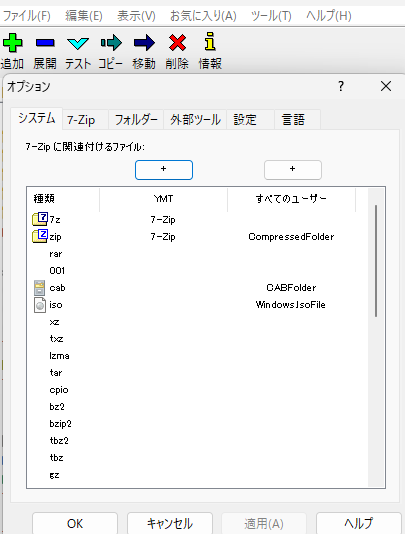Open the お気に入り(A) menu
This screenshot has width=405, height=534.
click(203, 16)
